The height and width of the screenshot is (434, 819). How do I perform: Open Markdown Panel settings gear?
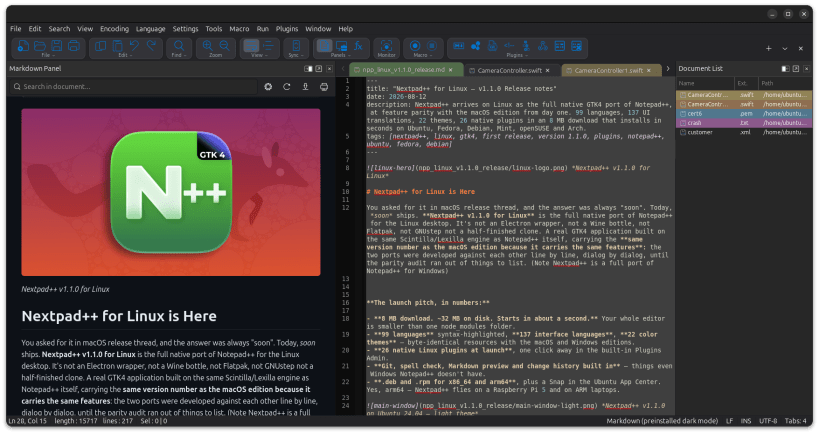[268, 87]
